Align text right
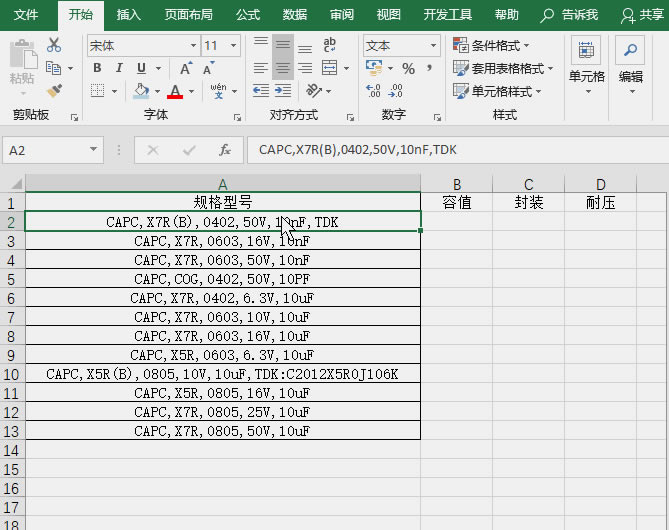 (305, 68)
